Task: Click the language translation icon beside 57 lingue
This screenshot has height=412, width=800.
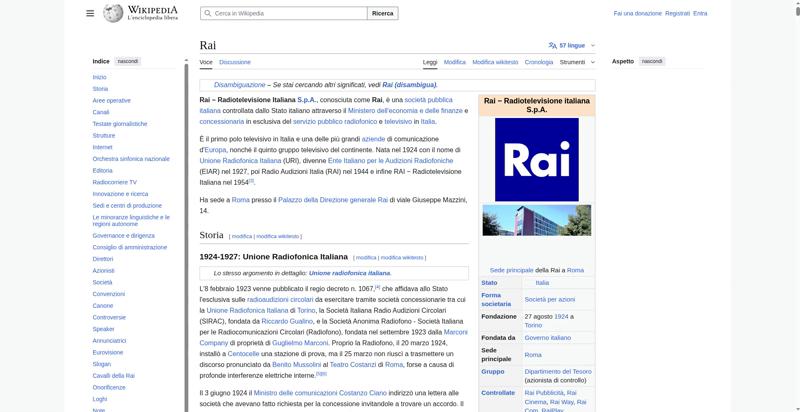Action: [553, 46]
